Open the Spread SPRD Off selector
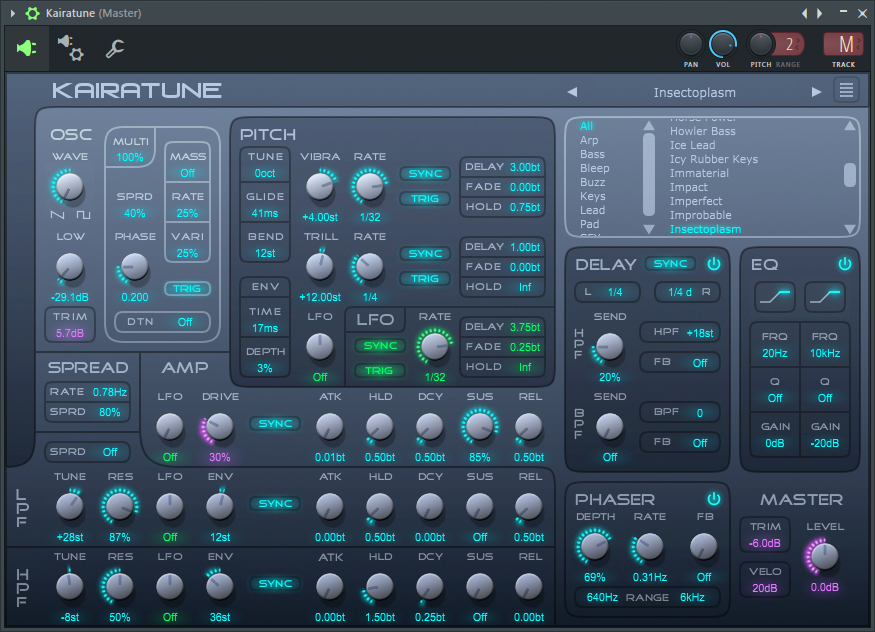Screen dimensions: 875x632 tap(87, 452)
